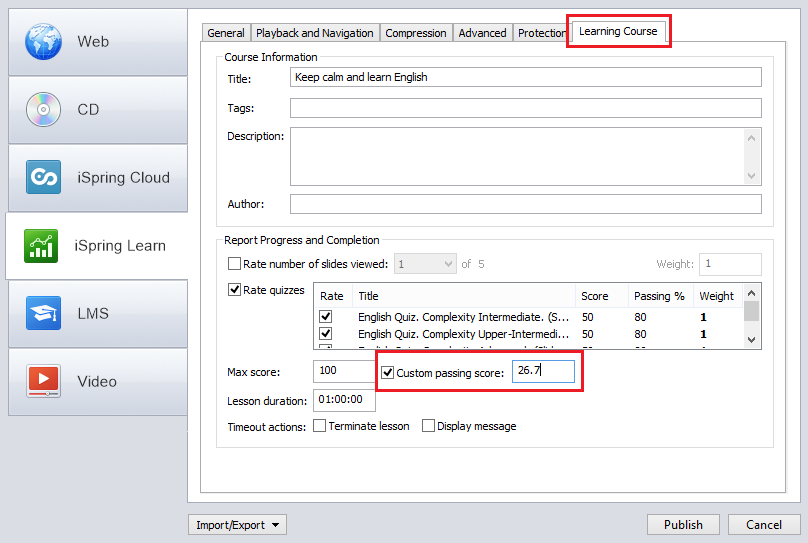The height and width of the screenshot is (543, 808).
Task: Select the English Quiz. Complexity Upper-Intermedi... row title
Action: pyautogui.click(x=464, y=334)
